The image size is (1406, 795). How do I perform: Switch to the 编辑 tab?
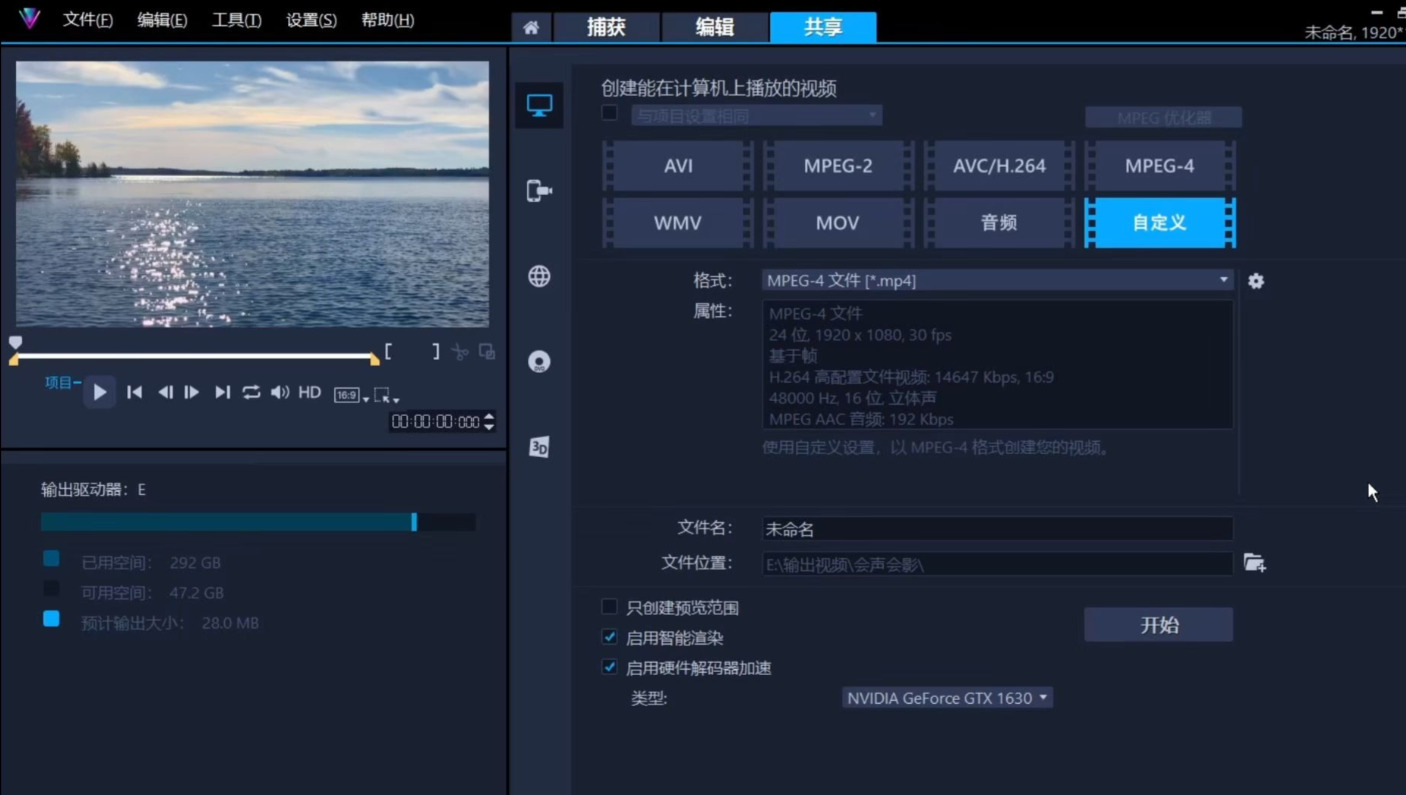coord(714,28)
